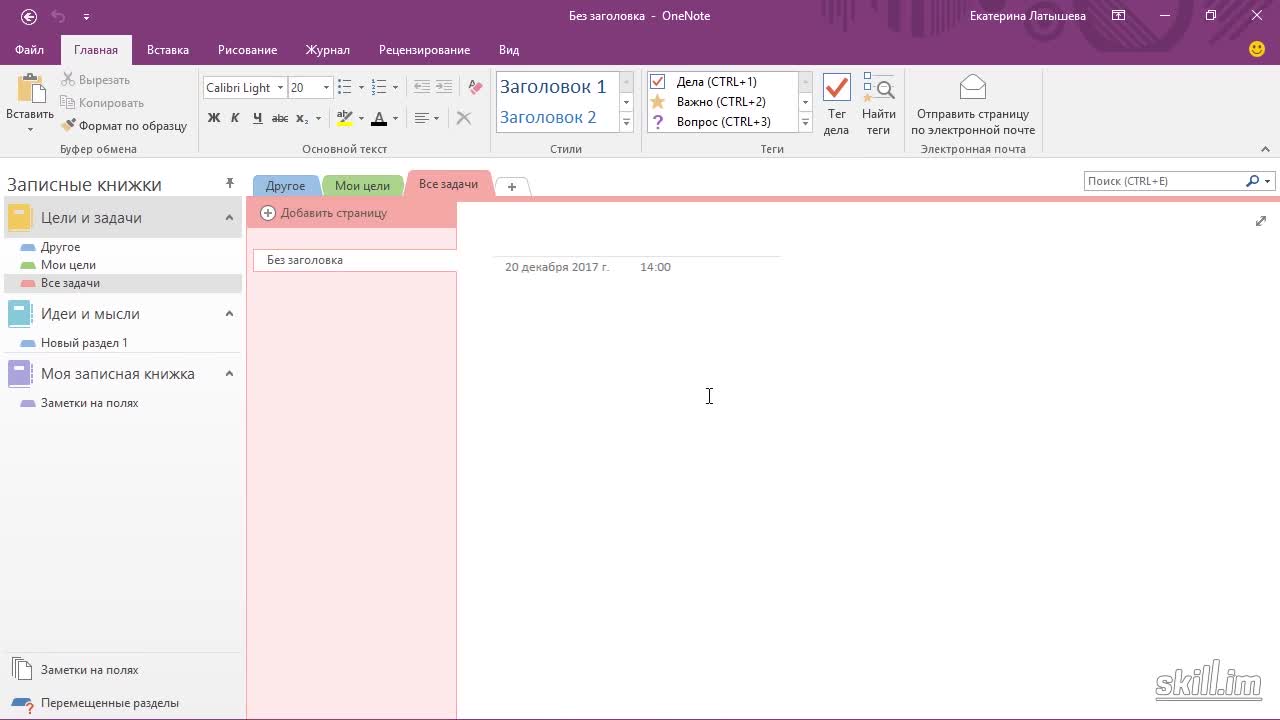Switch to the Вид ribbon tab

(x=509, y=50)
